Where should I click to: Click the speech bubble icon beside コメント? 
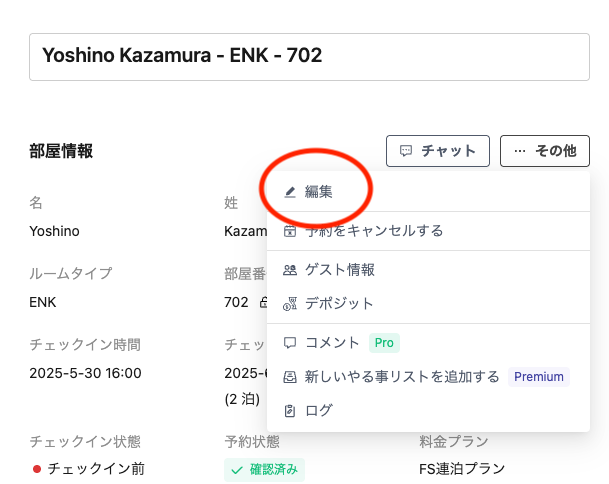click(290, 343)
